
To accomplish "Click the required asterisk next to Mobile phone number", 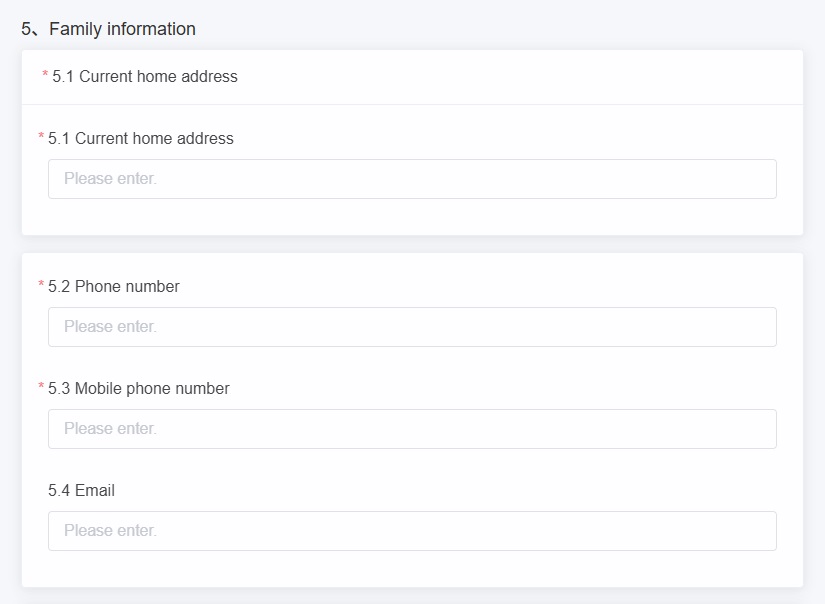I will point(41,386).
